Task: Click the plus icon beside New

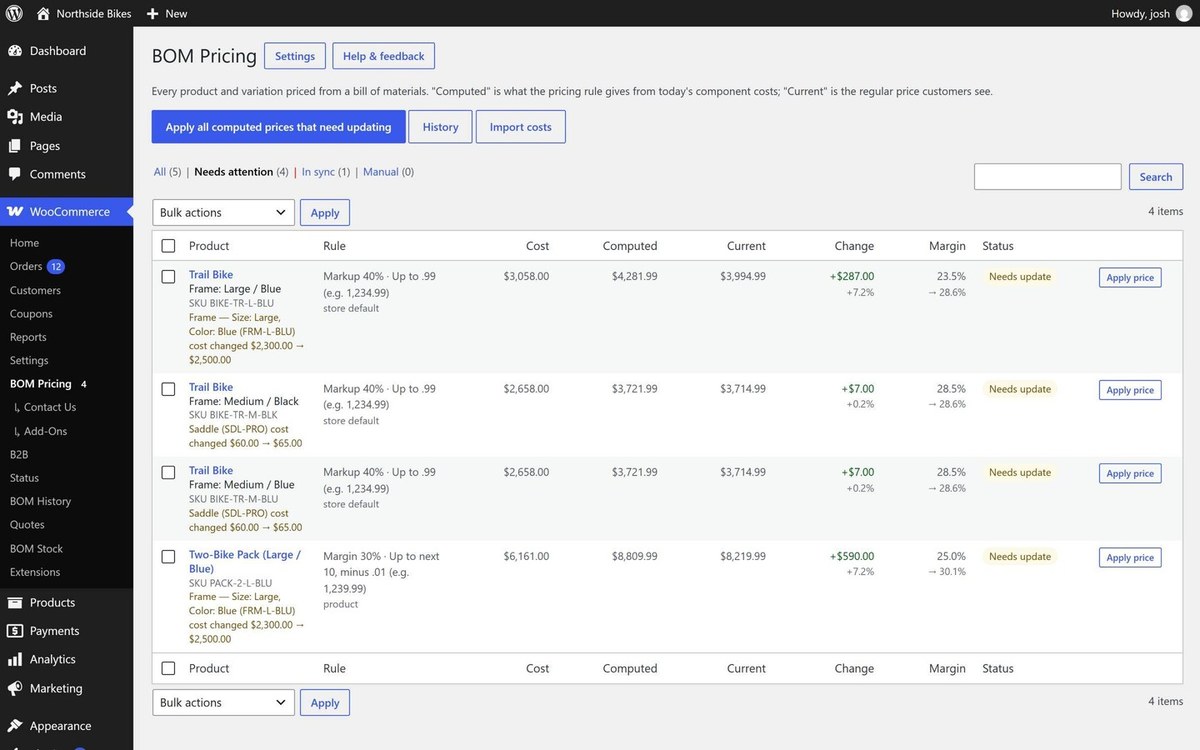Action: 152,13
